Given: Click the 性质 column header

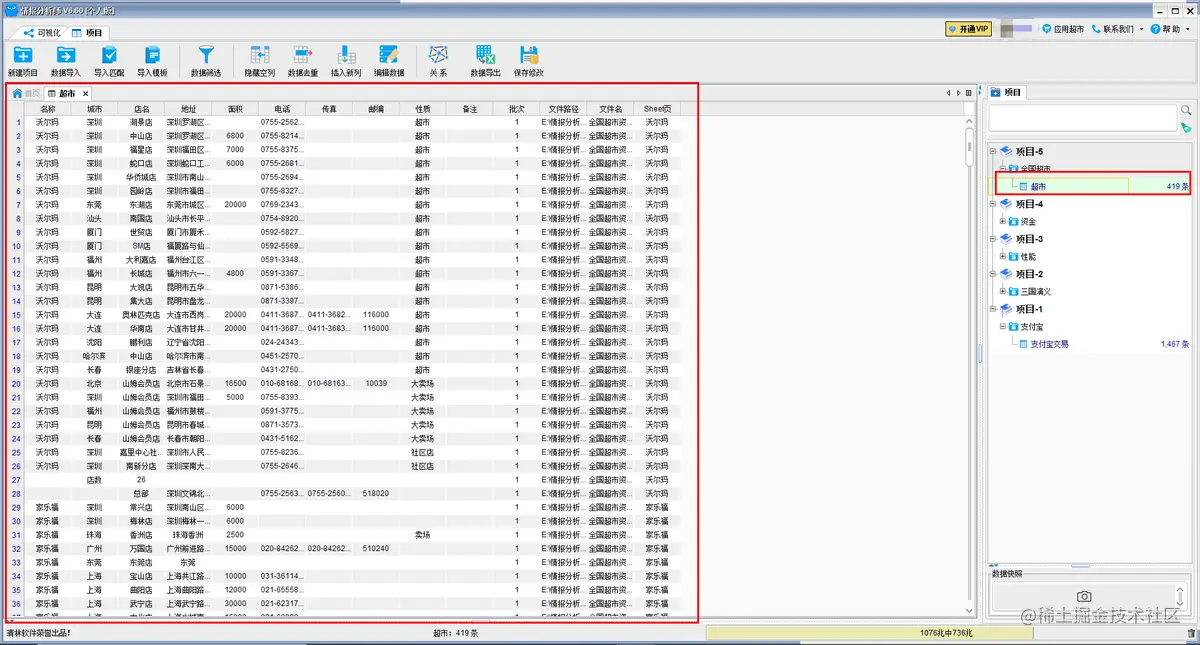Looking at the screenshot, I should [423, 108].
